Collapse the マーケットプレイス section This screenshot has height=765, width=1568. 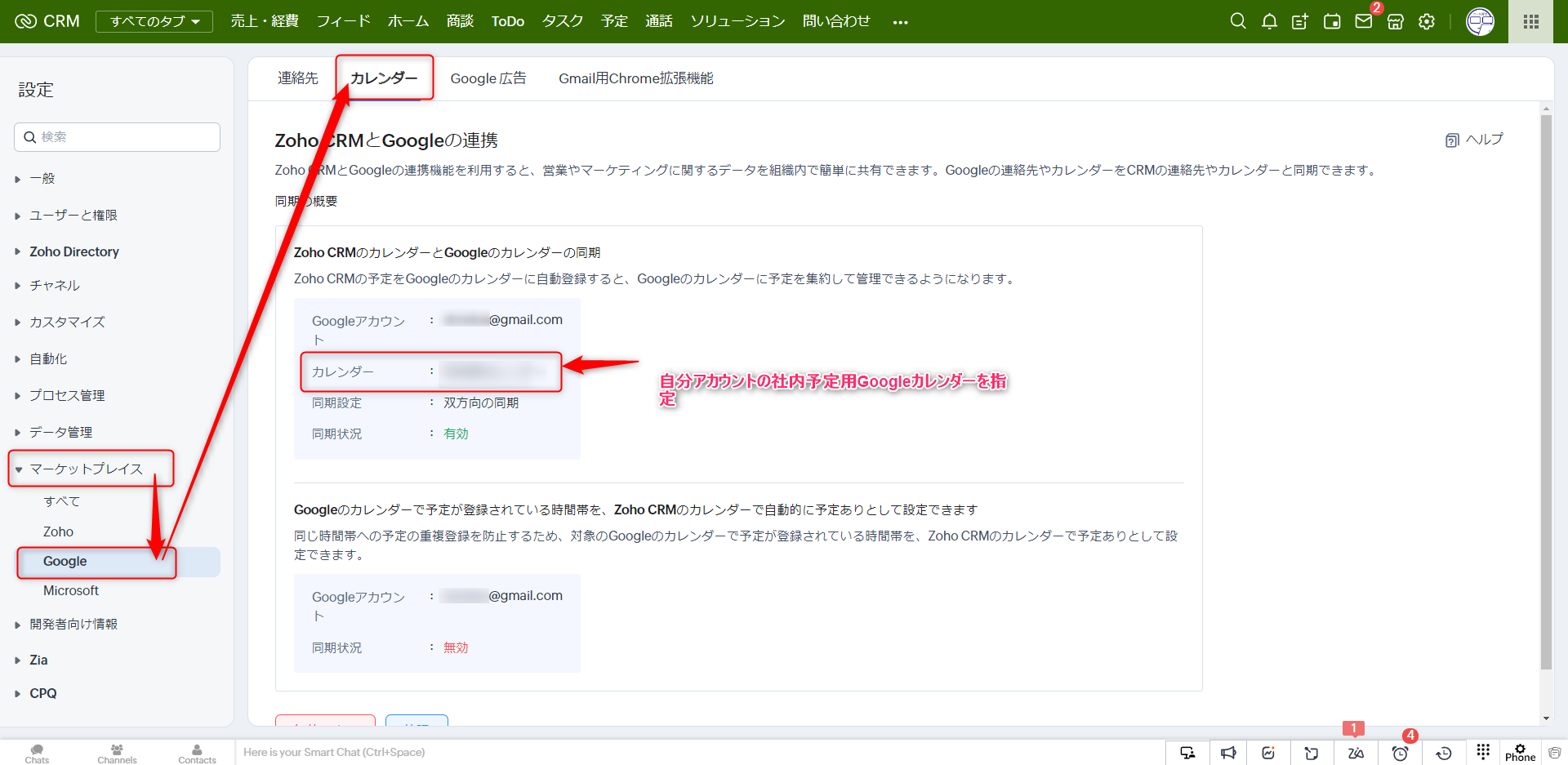86,469
